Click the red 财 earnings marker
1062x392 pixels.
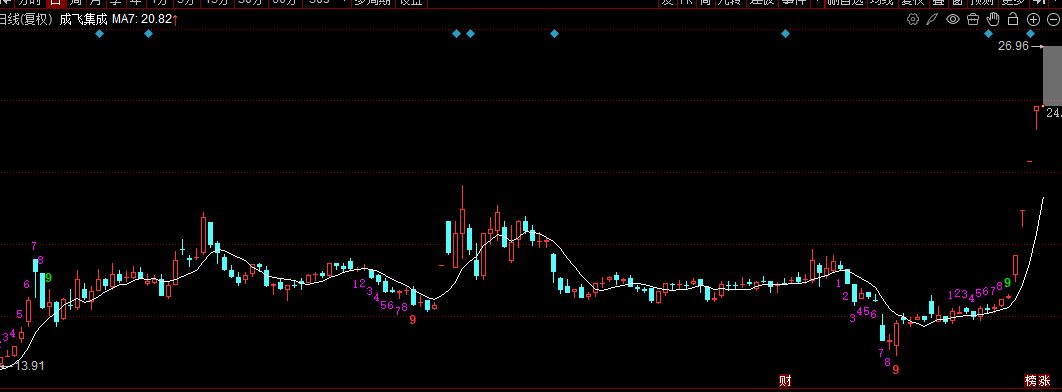(x=785, y=380)
